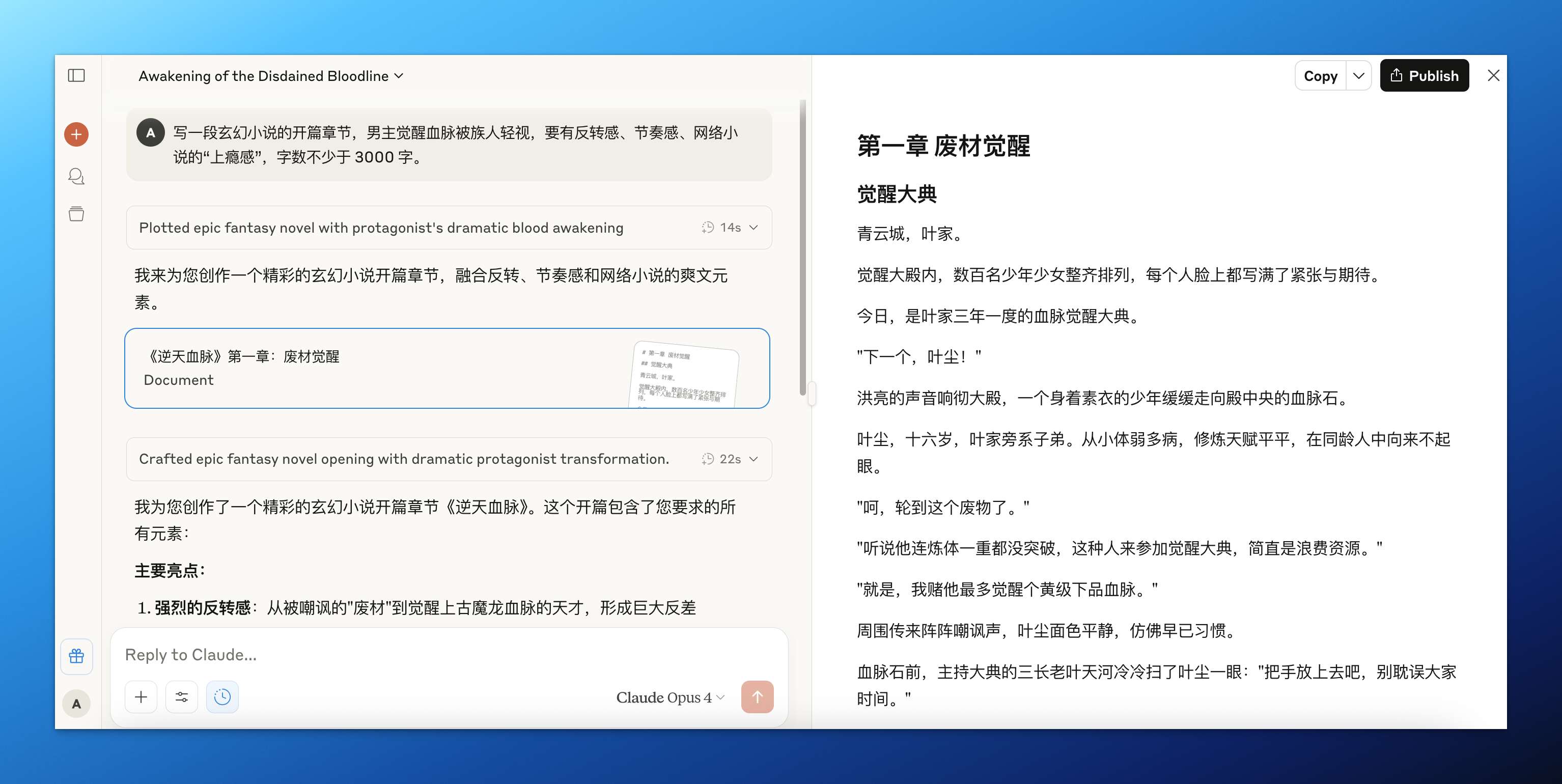
Task: Click the chat scrollbar
Action: 803,248
